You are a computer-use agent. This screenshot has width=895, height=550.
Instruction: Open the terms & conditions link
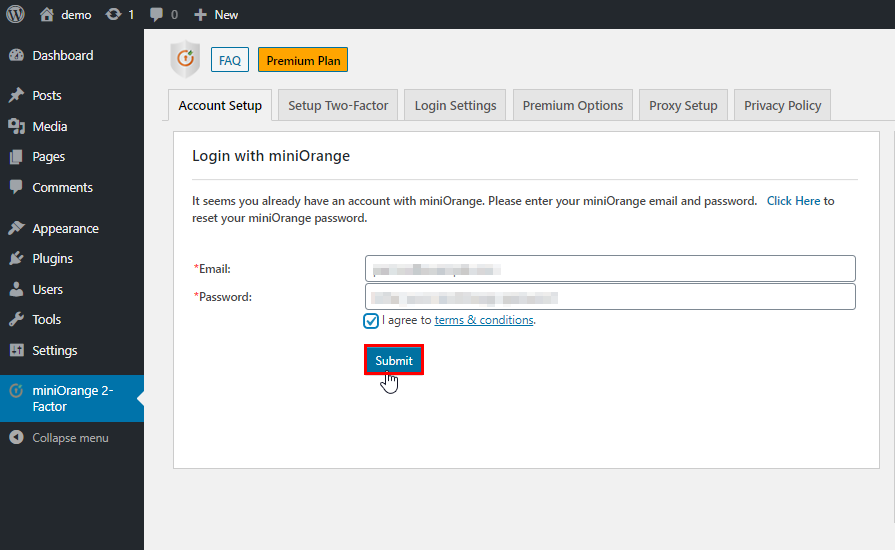[x=484, y=320]
